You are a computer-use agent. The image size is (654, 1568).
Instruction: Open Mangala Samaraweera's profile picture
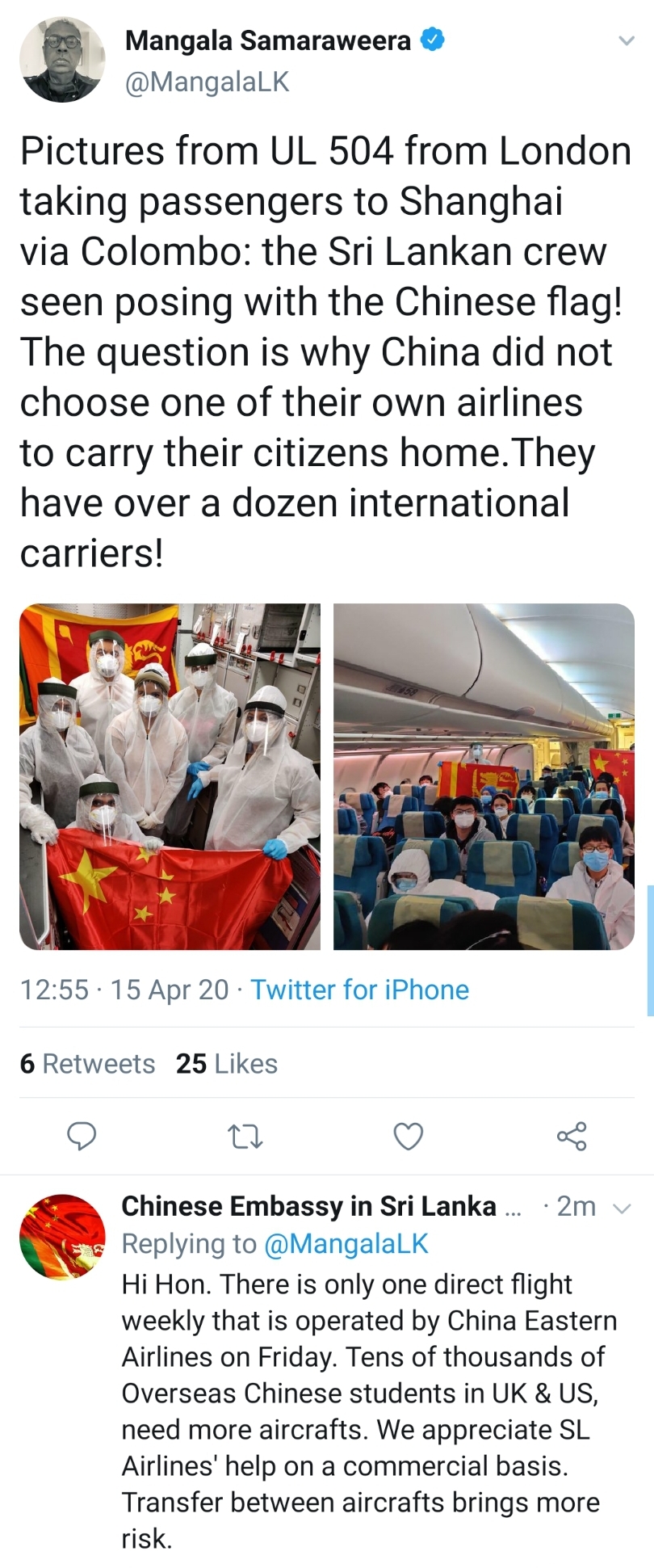click(62, 60)
